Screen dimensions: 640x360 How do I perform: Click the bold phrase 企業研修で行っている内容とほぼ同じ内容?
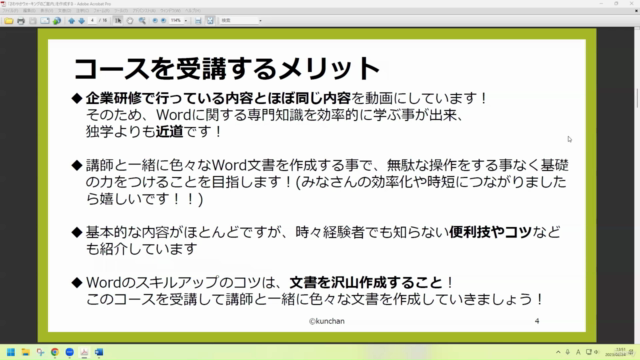pos(218,98)
